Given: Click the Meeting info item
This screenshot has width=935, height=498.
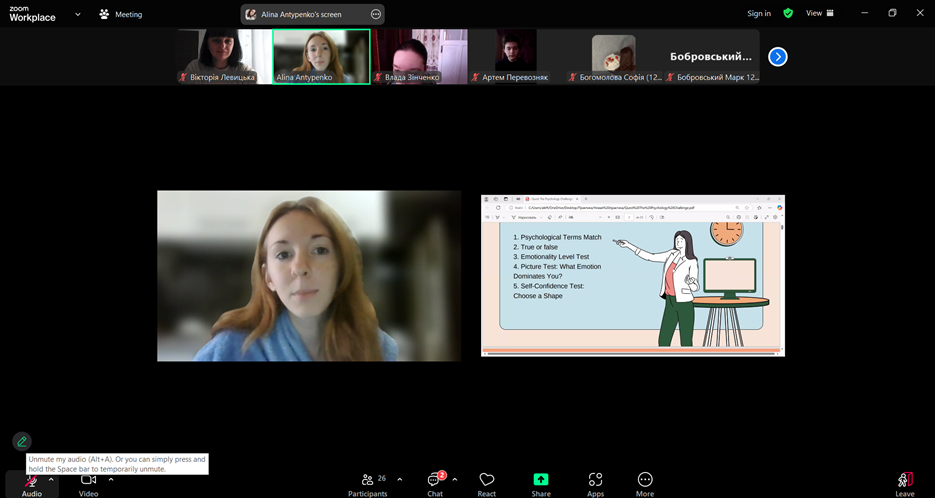Looking at the screenshot, I should click(x=120, y=14).
